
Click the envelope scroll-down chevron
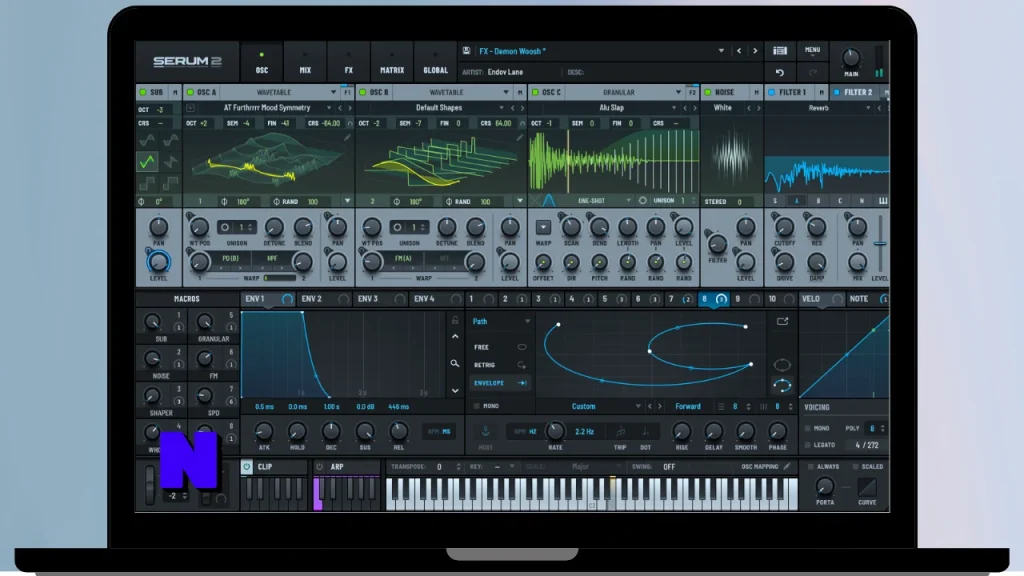455,391
